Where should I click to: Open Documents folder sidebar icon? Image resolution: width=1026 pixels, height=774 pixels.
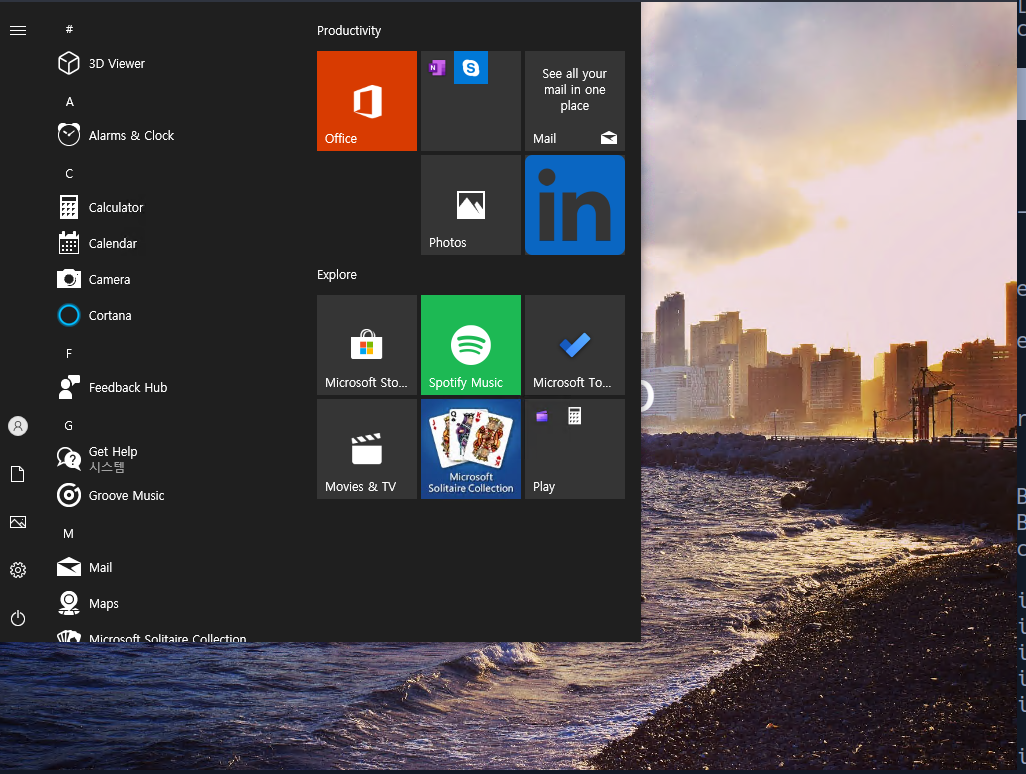[18, 474]
